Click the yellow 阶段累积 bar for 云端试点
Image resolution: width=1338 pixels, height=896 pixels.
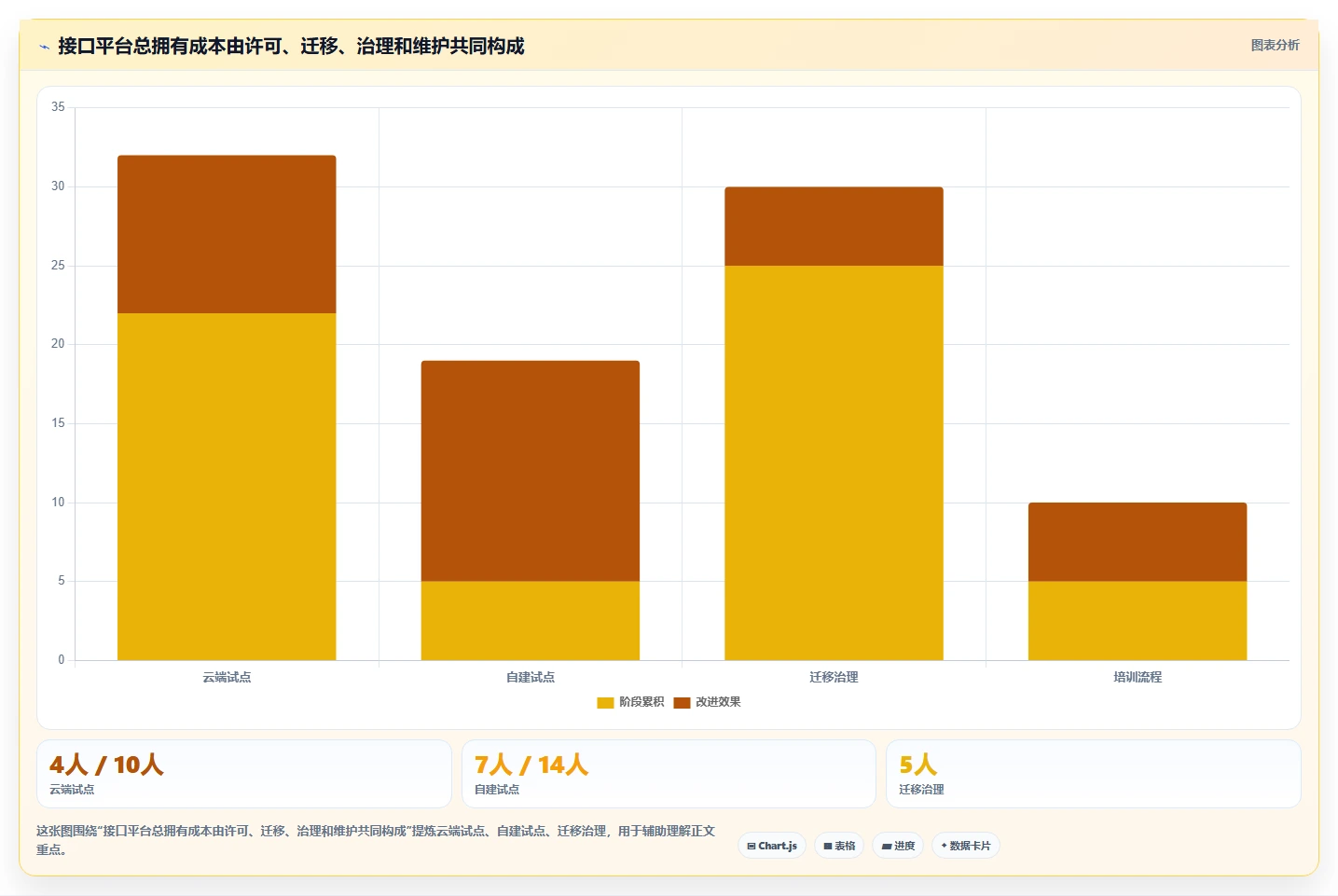227,487
